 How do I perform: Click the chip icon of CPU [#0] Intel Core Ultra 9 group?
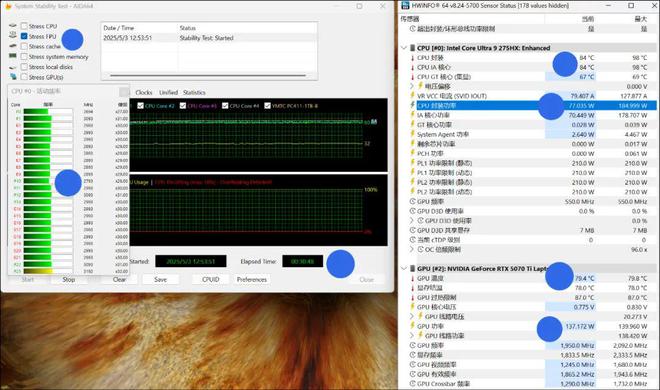(413, 48)
